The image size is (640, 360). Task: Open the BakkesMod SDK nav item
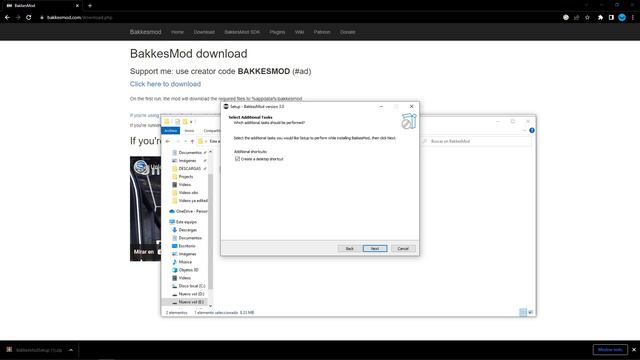point(242,32)
